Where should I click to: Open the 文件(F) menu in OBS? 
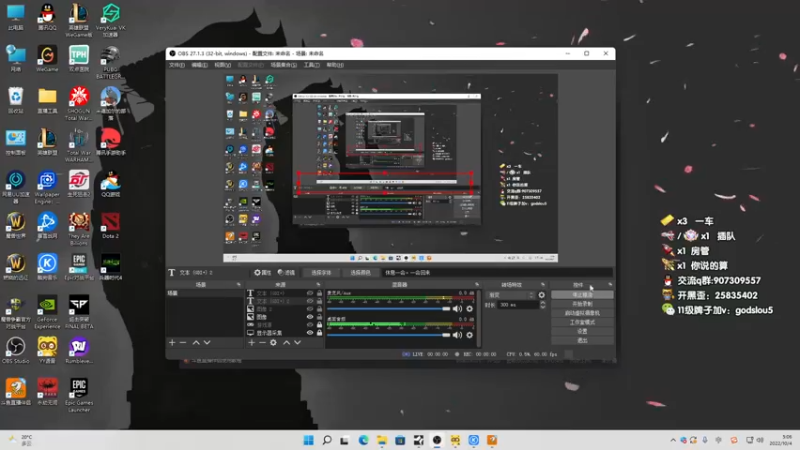(x=177, y=65)
